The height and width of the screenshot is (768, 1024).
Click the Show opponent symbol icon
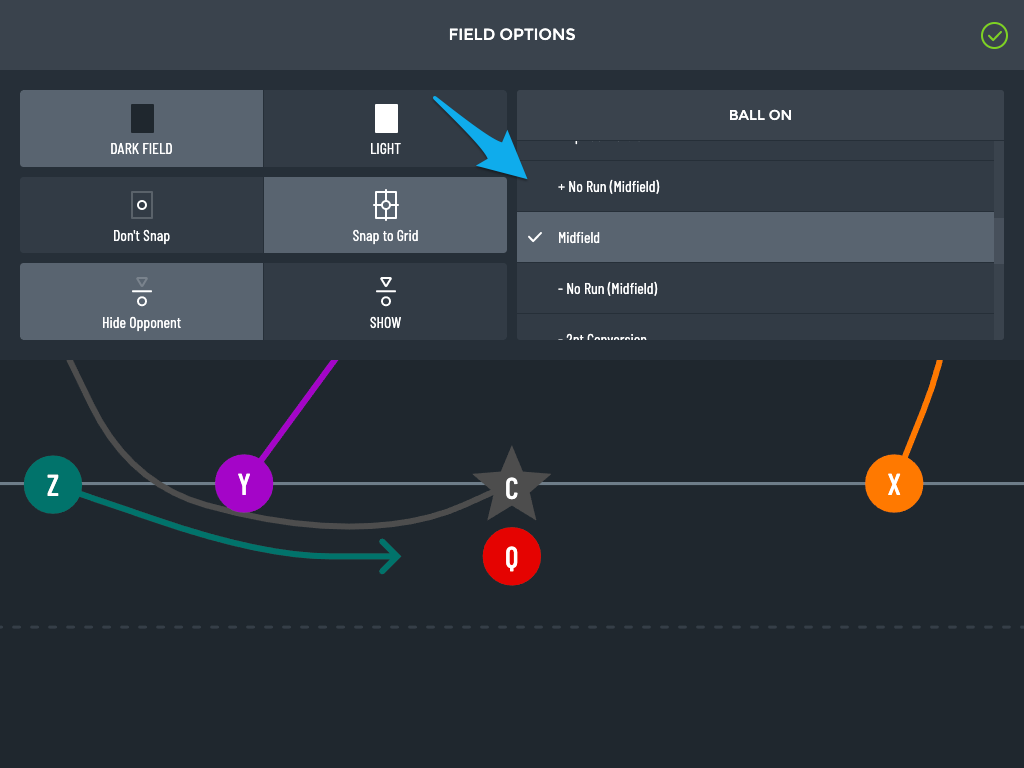tap(386, 292)
